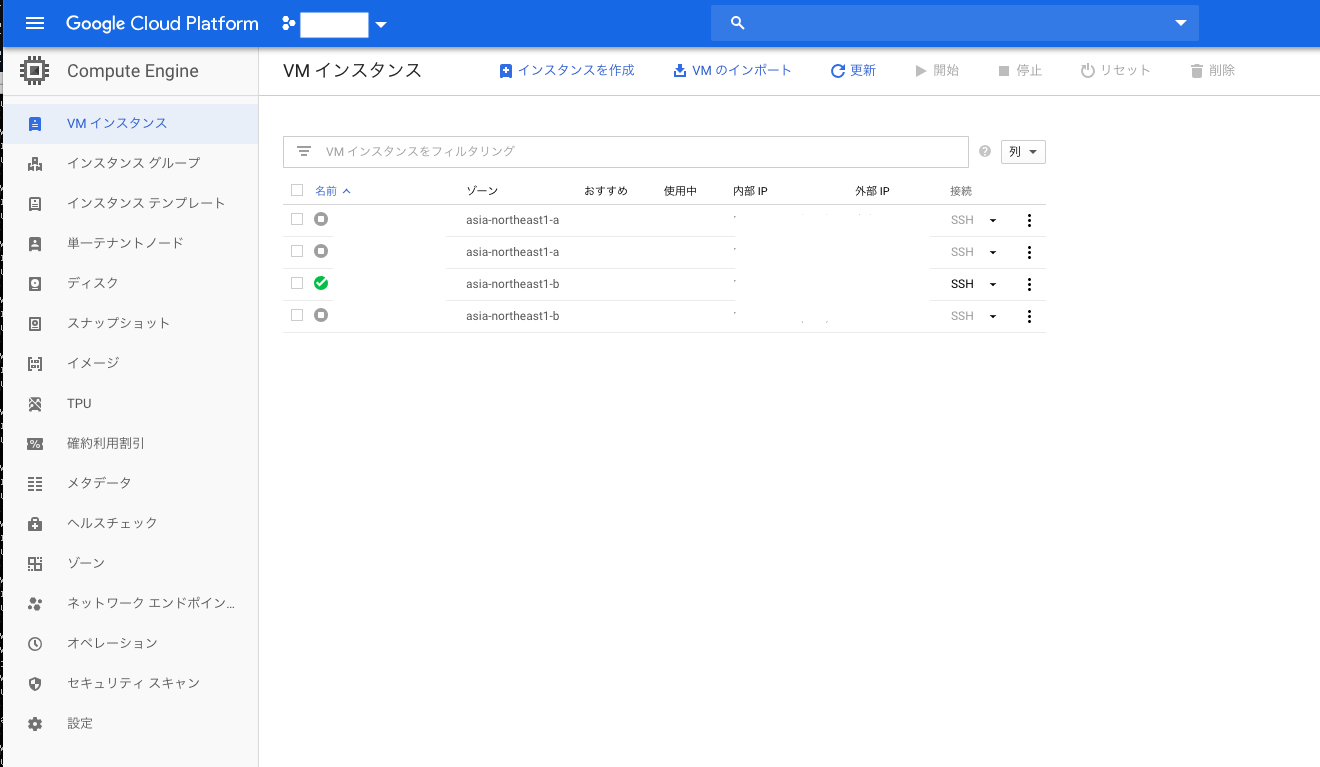Open the SSH dropdown for the running instance
The height and width of the screenshot is (767, 1320).
pyautogui.click(x=991, y=284)
